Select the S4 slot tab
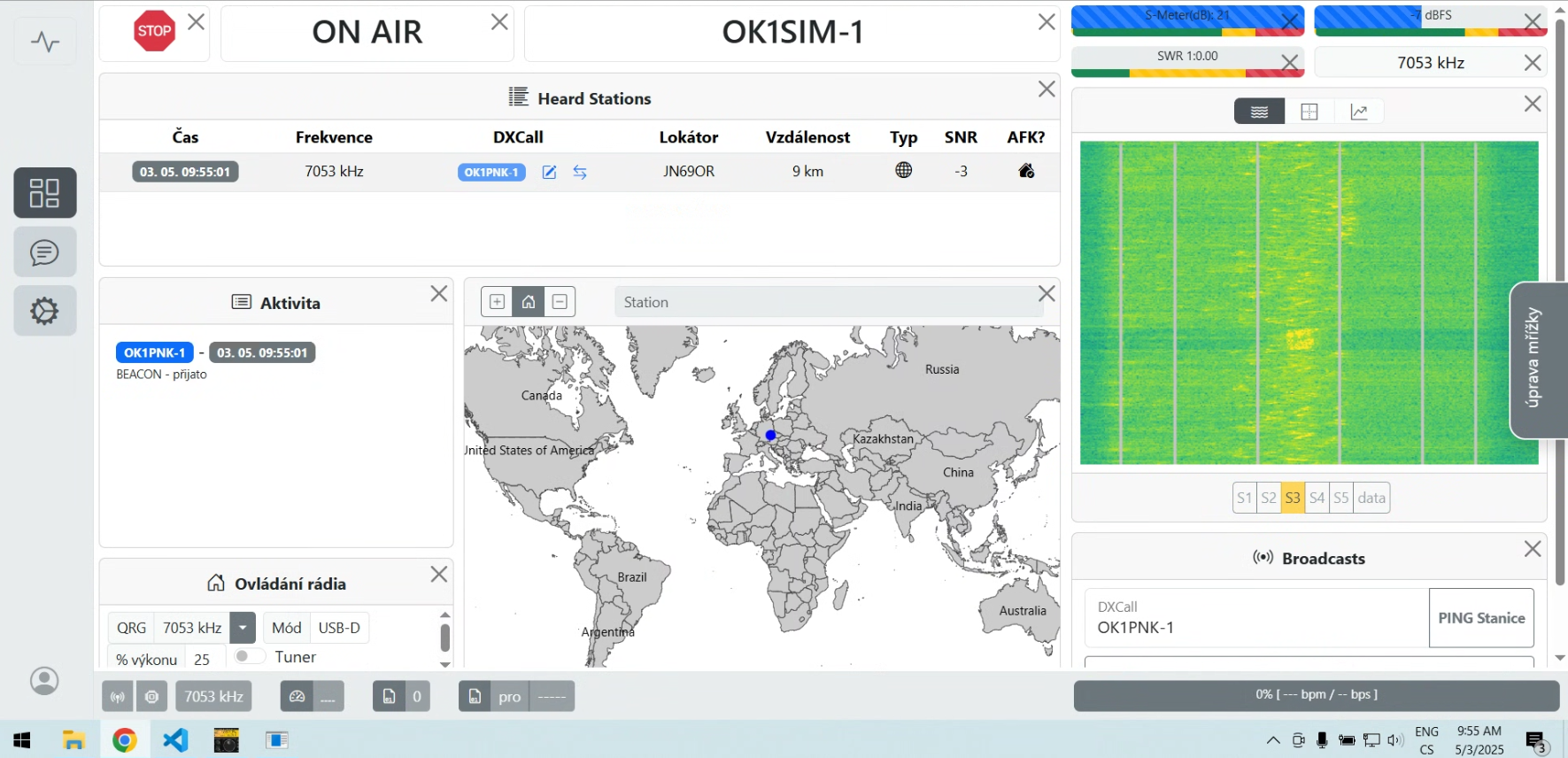This screenshot has height=758, width=1568. (1317, 498)
